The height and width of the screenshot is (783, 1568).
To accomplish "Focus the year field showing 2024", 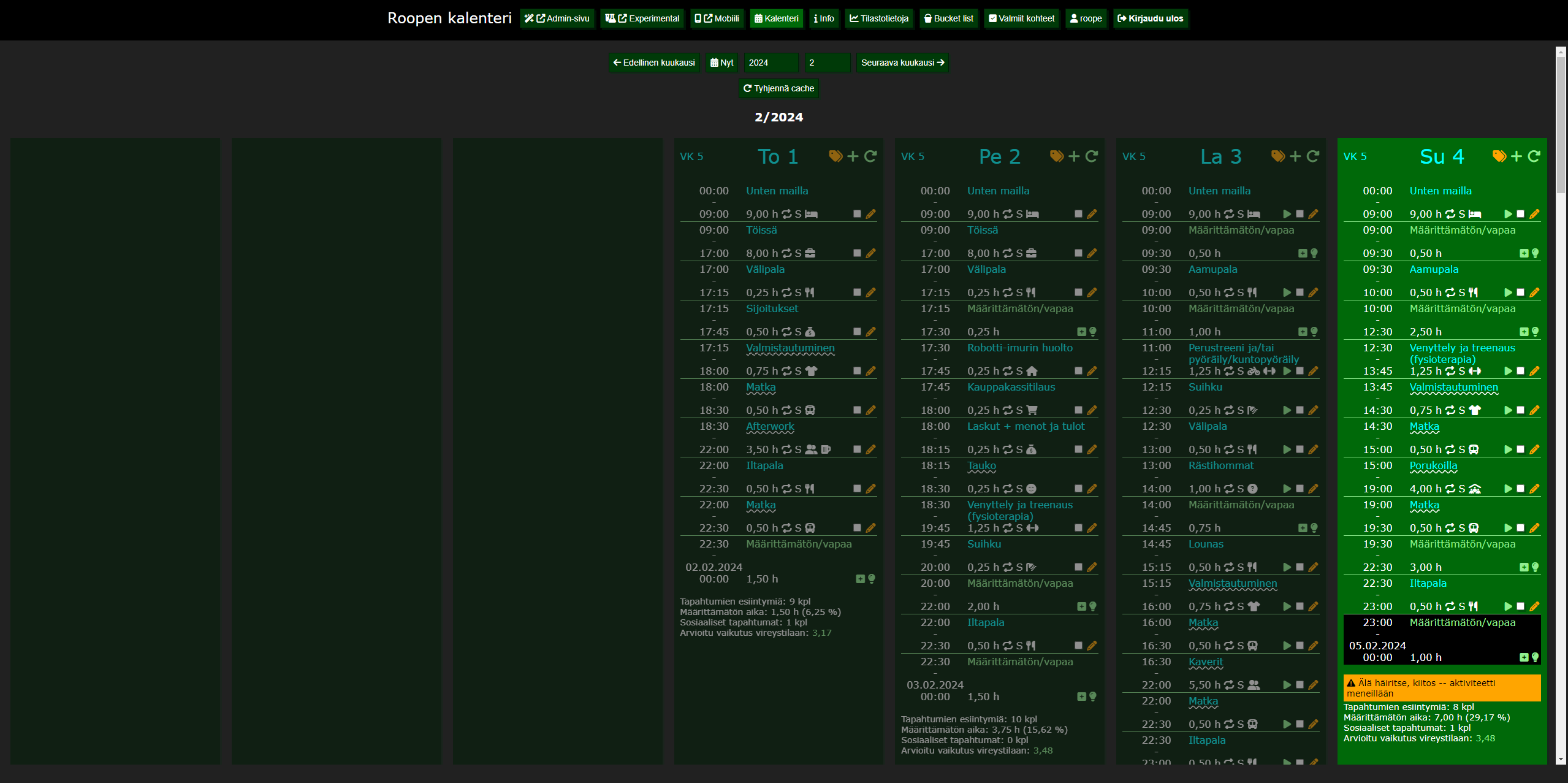I will [x=771, y=63].
